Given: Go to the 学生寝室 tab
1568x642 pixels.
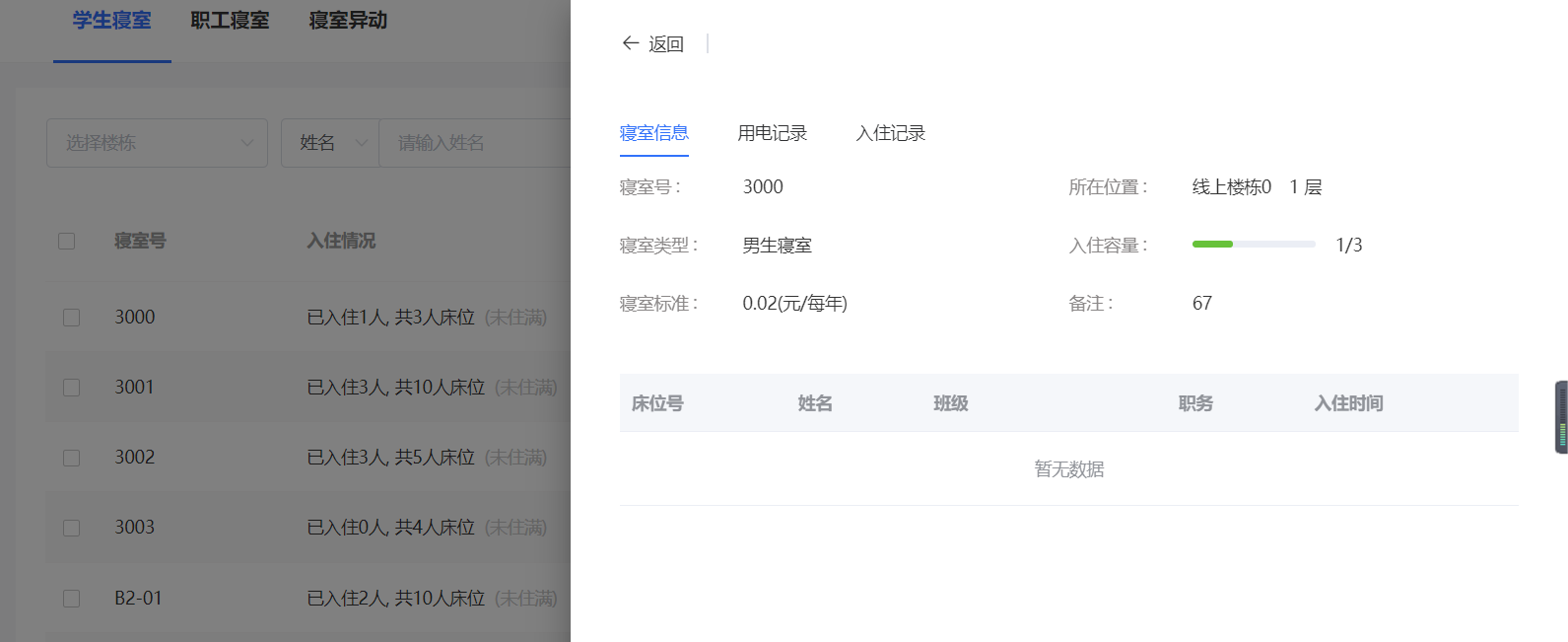Looking at the screenshot, I should click(x=111, y=21).
